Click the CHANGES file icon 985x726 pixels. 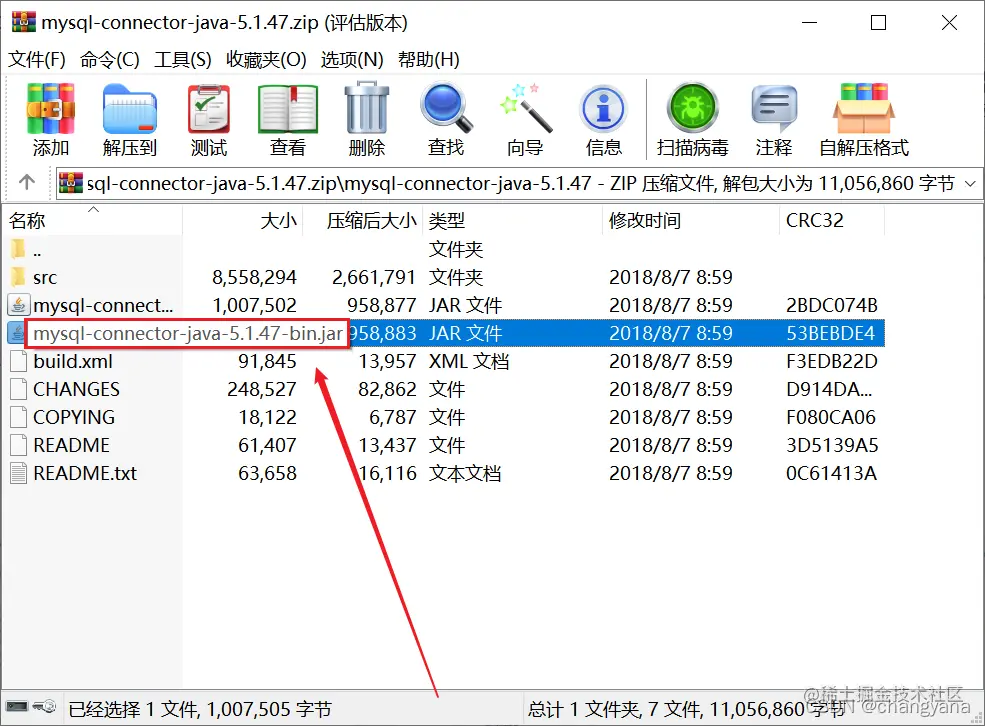point(19,389)
